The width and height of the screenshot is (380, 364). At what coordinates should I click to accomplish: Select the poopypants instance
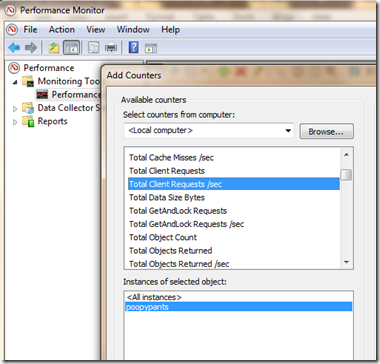point(238,307)
